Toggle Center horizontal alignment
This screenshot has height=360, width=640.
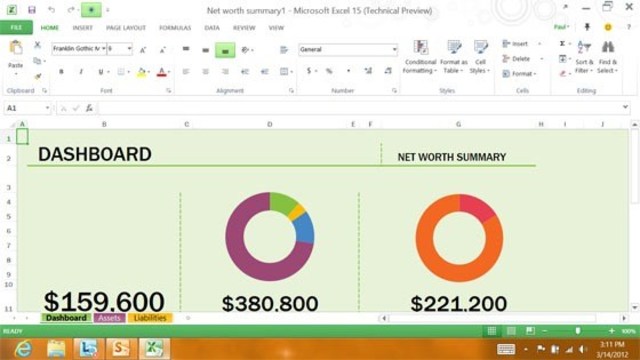[205, 72]
